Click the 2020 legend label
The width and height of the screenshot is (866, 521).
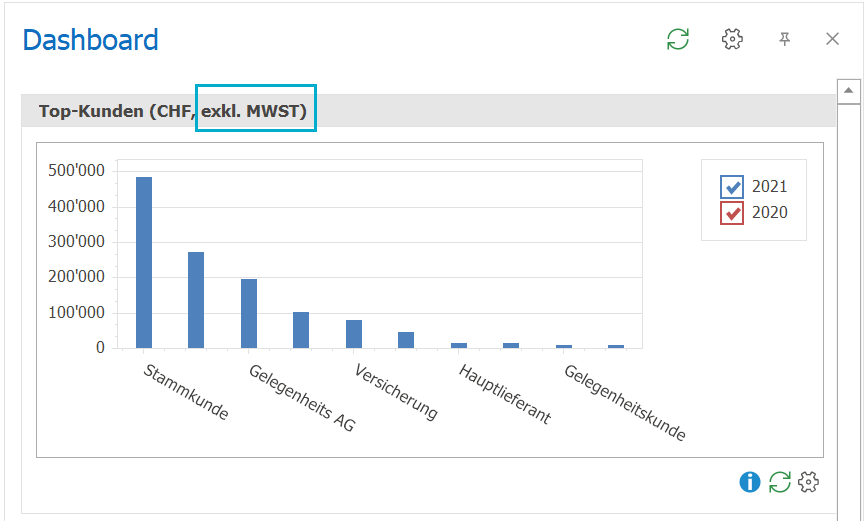[x=769, y=213]
